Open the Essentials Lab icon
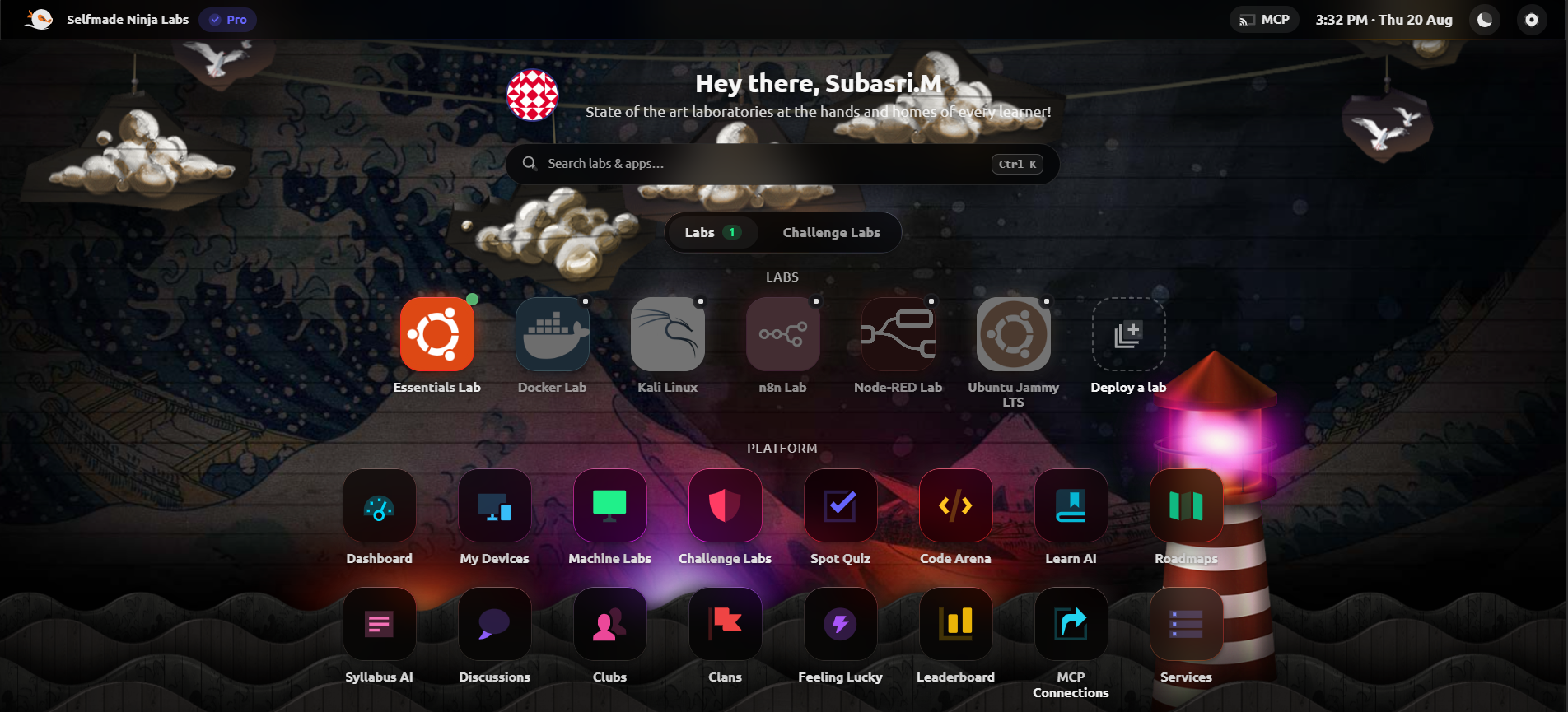Screen dimensions: 1568x712 click(x=436, y=334)
